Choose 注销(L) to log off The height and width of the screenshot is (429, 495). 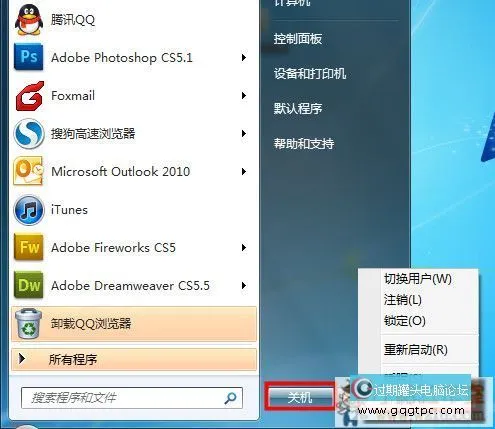(x=403, y=300)
